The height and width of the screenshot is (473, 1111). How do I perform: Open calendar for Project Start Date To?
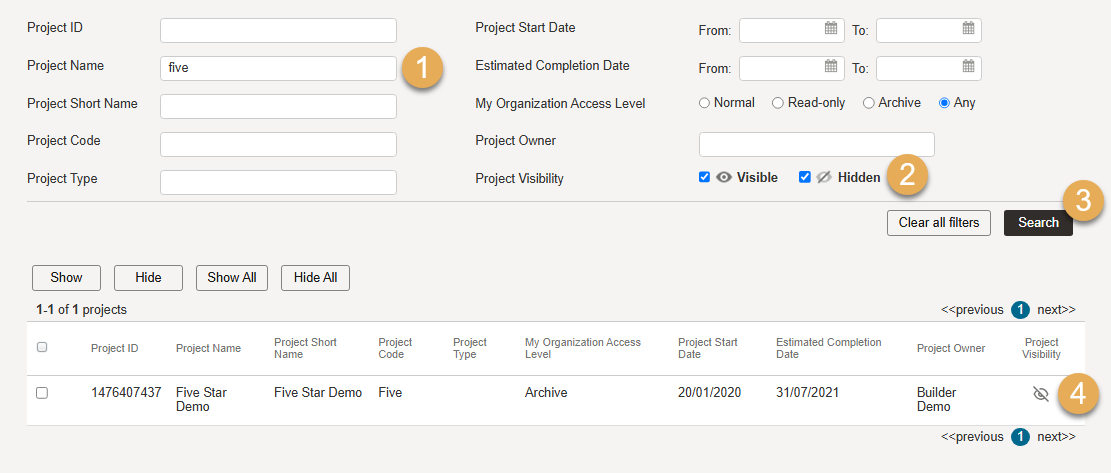(969, 28)
